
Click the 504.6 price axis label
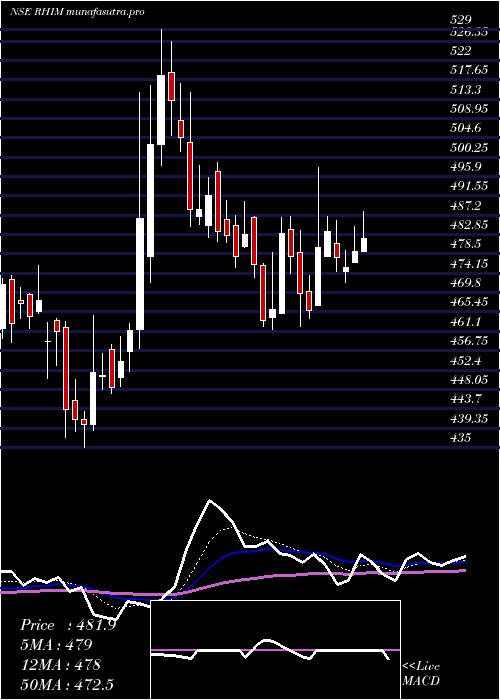coord(466,129)
